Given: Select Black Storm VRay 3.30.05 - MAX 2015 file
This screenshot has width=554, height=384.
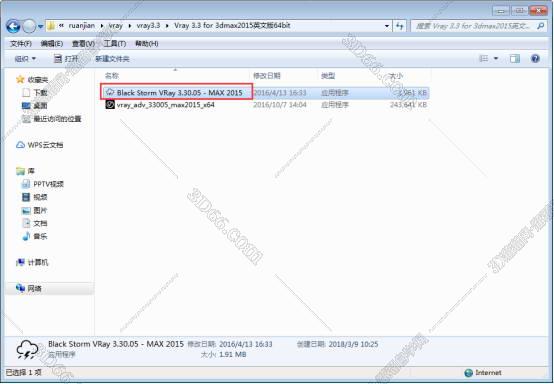Looking at the screenshot, I should [179, 93].
